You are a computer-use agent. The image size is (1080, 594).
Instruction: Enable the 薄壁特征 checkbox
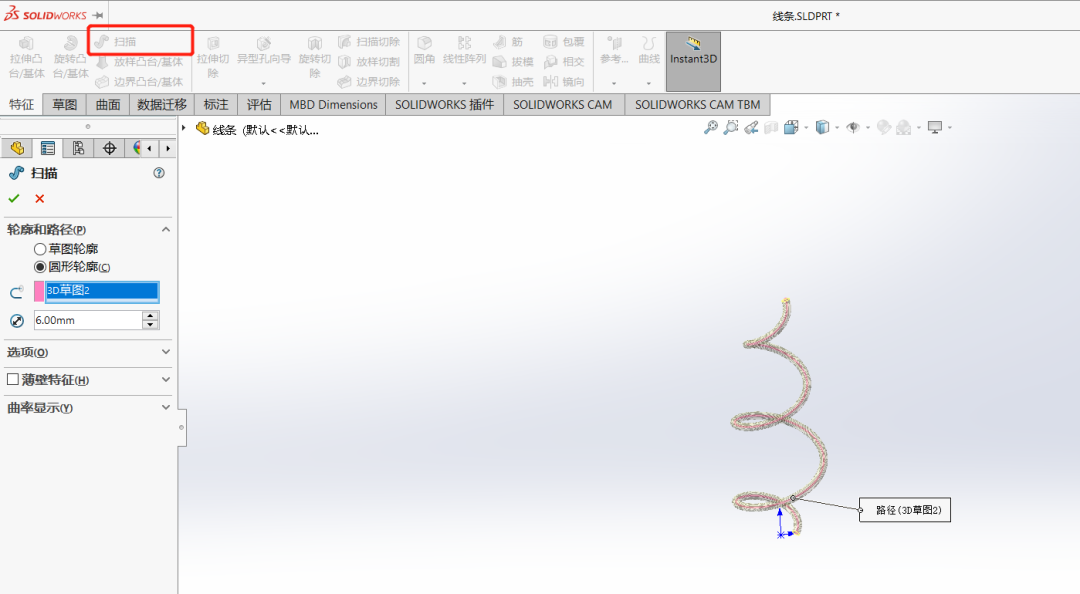[13, 380]
